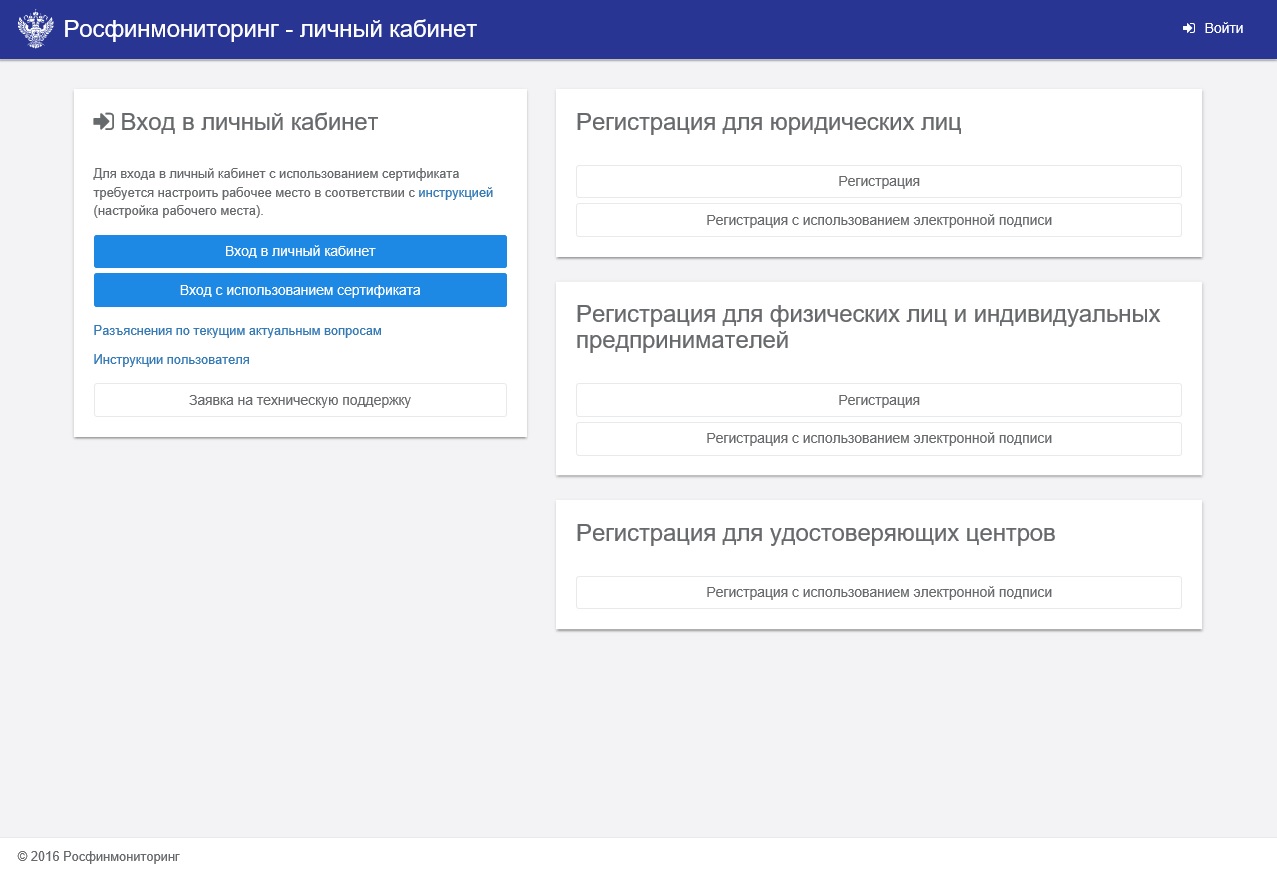1277x874 pixels.
Task: Register юридических лиц with электронной подписи
Action: point(879,220)
